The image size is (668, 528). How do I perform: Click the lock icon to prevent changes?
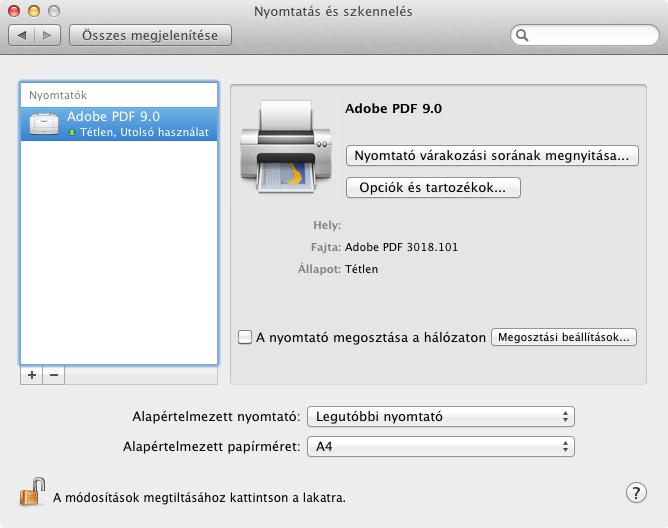[x=33, y=492]
